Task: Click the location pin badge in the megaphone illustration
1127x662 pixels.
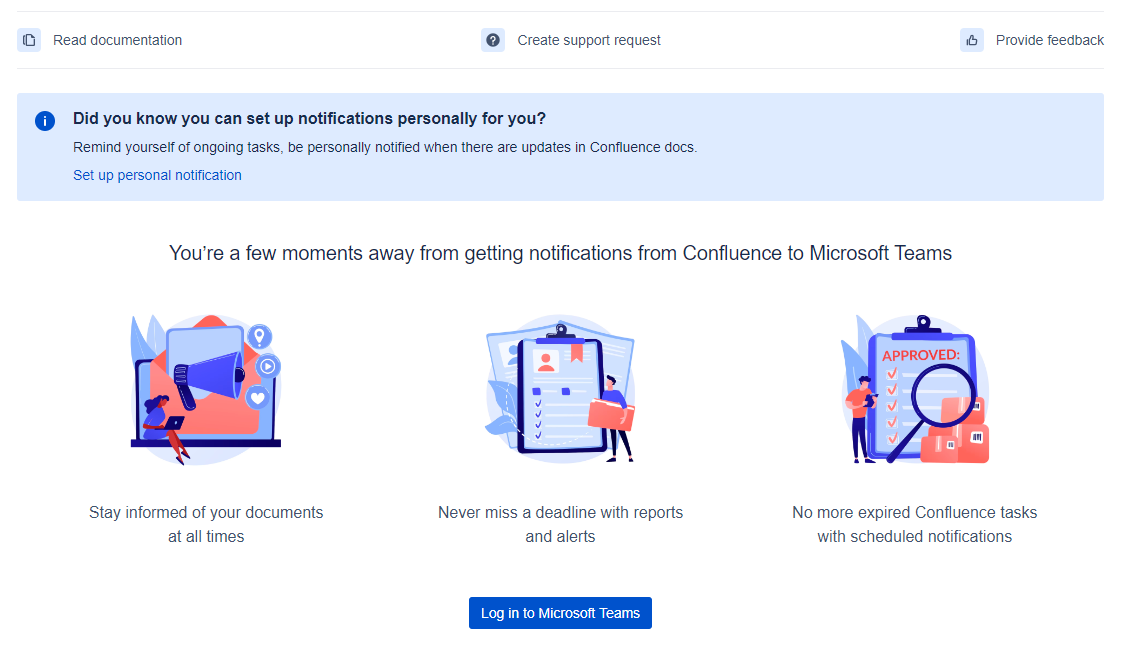Action: [262, 337]
